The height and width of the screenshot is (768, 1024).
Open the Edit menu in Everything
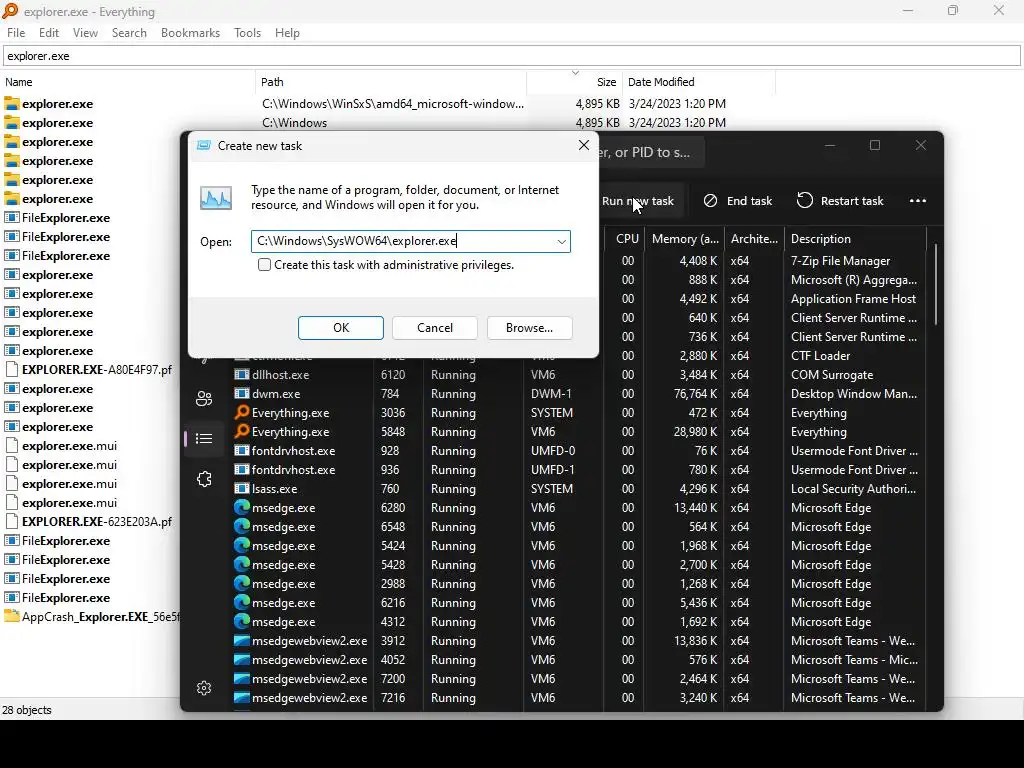tap(48, 33)
